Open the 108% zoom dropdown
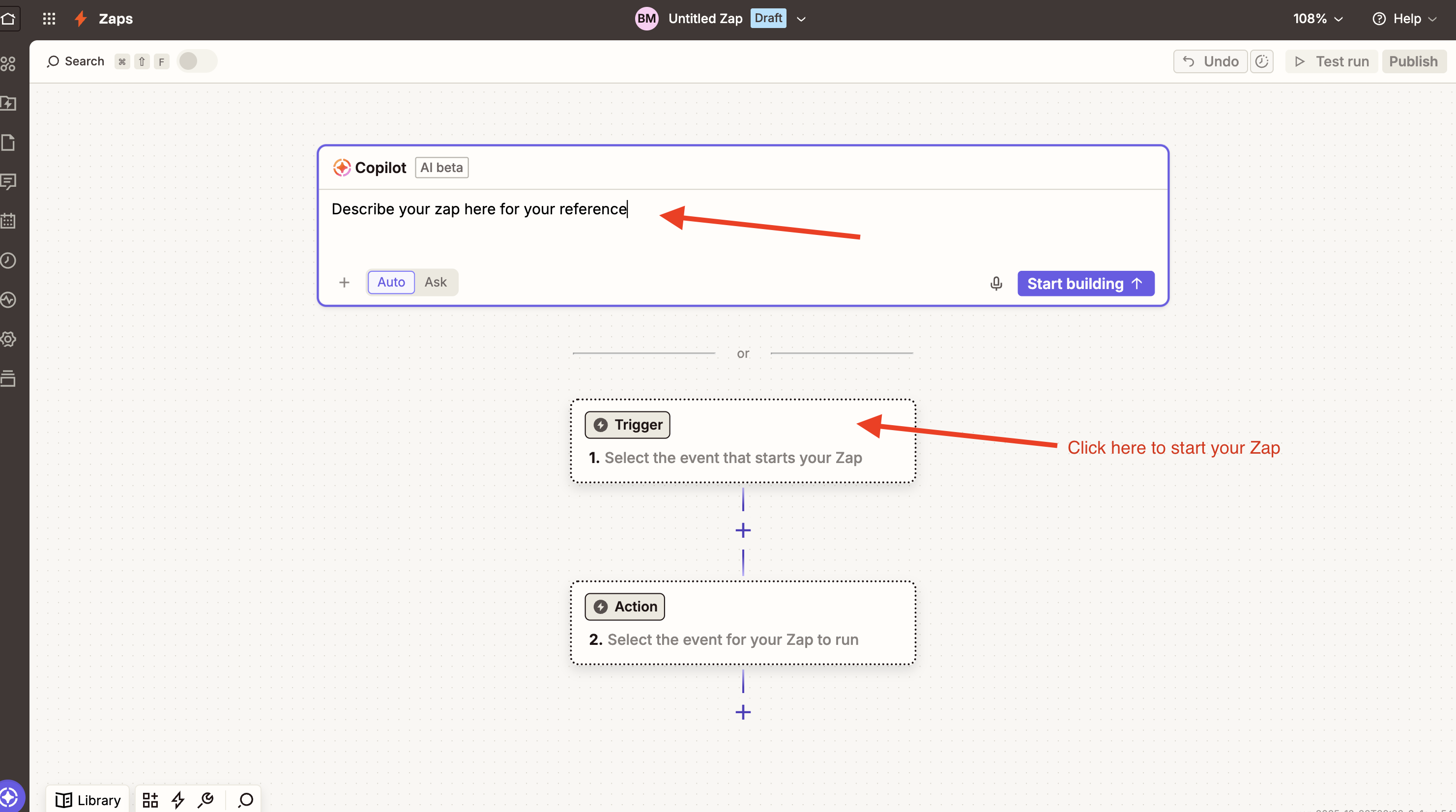The width and height of the screenshot is (1456, 812). (1317, 19)
